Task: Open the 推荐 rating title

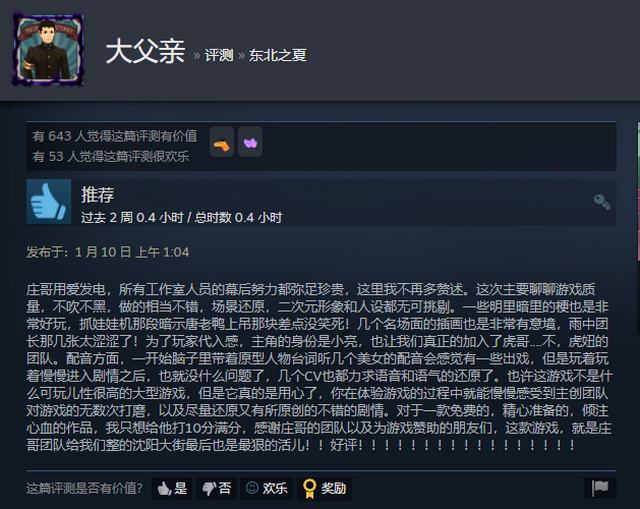Action: tap(98, 195)
